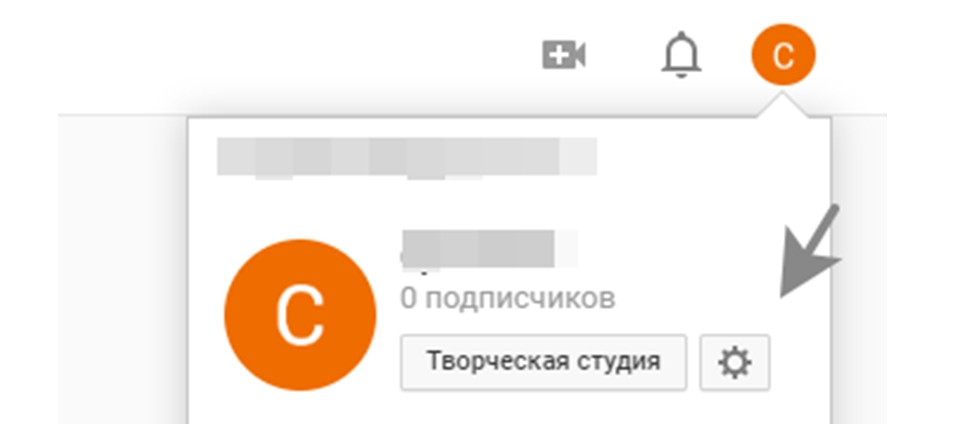Expand upload options from the video-plus icon

(564, 55)
